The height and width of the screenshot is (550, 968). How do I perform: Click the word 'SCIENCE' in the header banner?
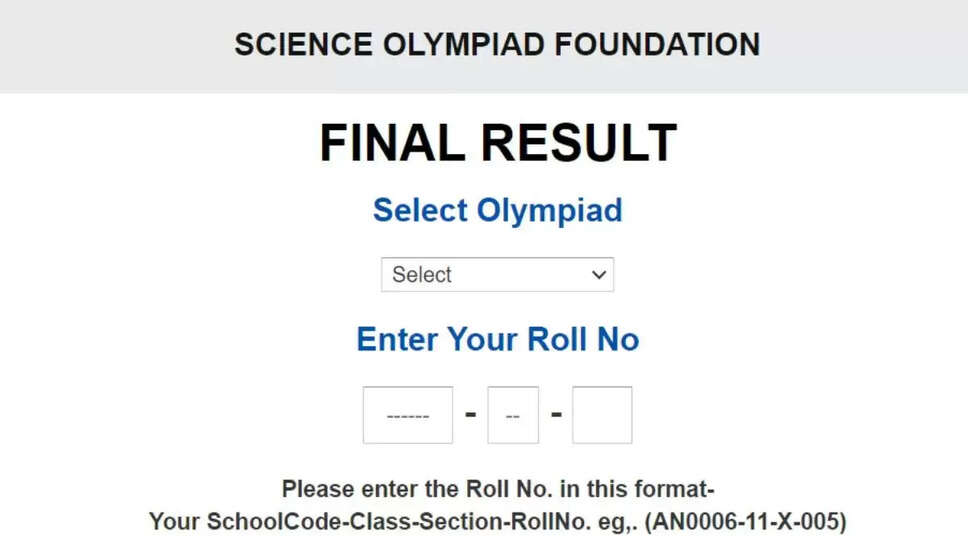[291, 45]
